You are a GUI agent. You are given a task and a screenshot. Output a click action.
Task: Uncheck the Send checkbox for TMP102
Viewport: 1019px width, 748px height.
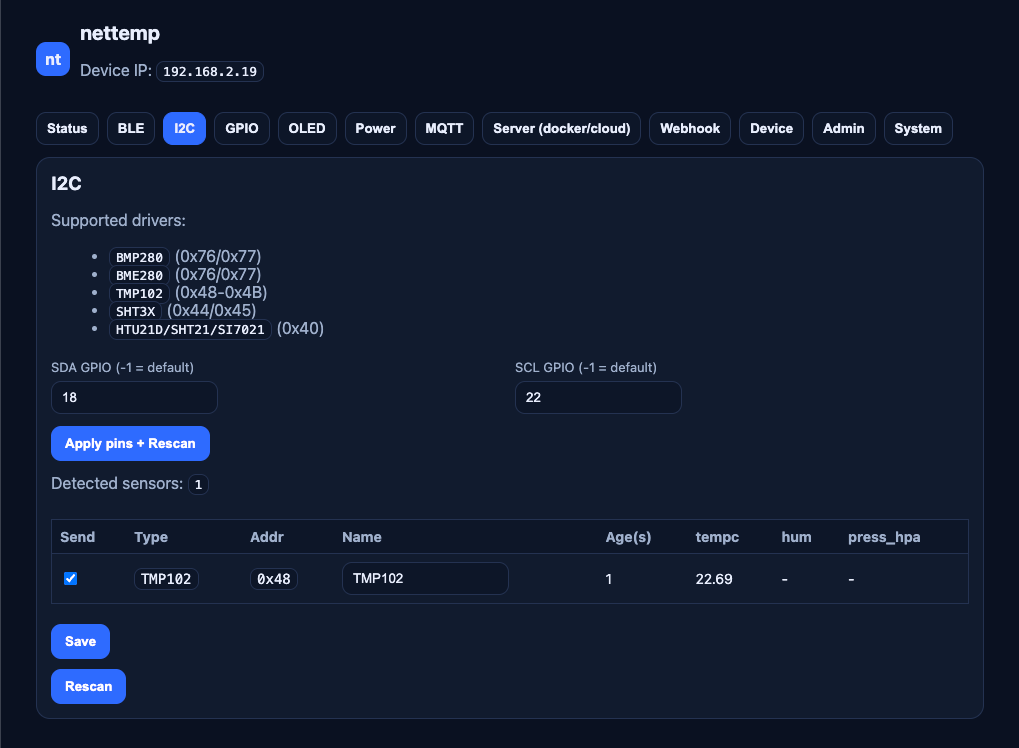[x=71, y=579]
